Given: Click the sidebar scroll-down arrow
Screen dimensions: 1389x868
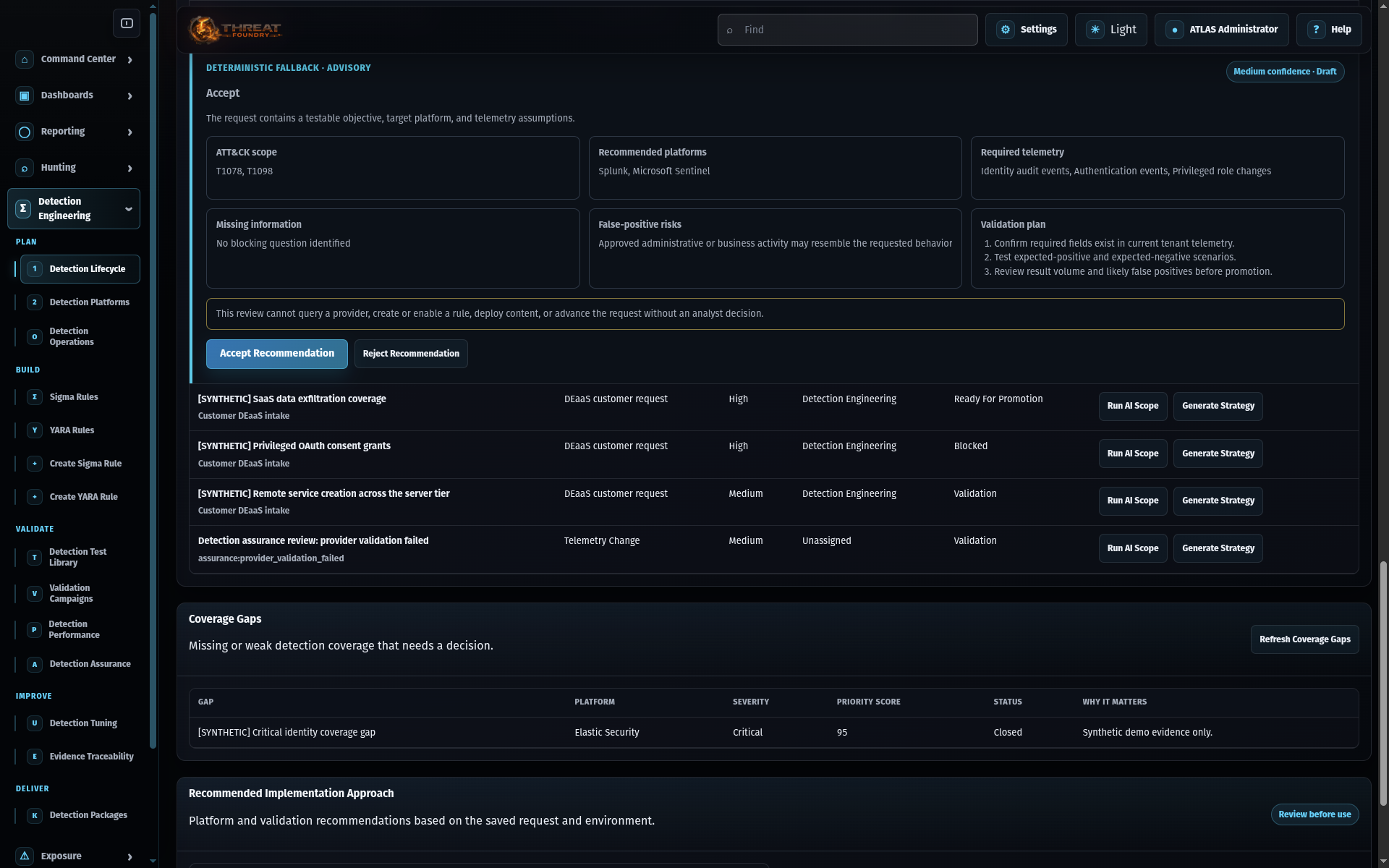Looking at the screenshot, I should pos(153,861).
